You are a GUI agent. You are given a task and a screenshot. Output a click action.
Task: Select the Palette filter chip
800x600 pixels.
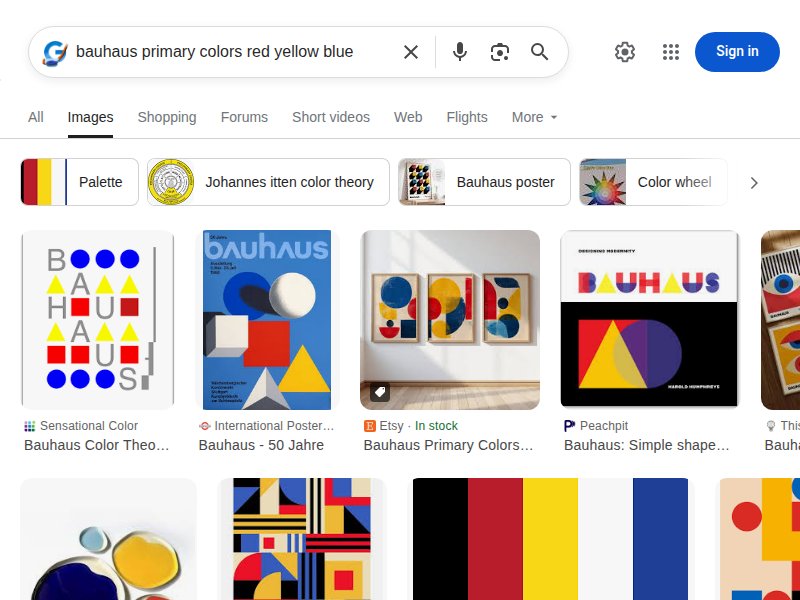78,182
